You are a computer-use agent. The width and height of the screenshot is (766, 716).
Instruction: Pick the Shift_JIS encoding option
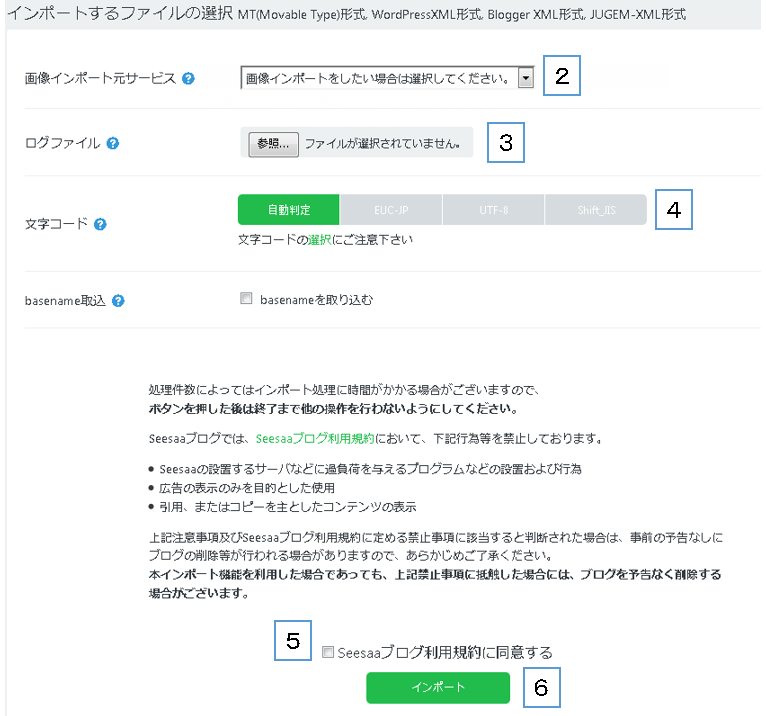point(596,210)
